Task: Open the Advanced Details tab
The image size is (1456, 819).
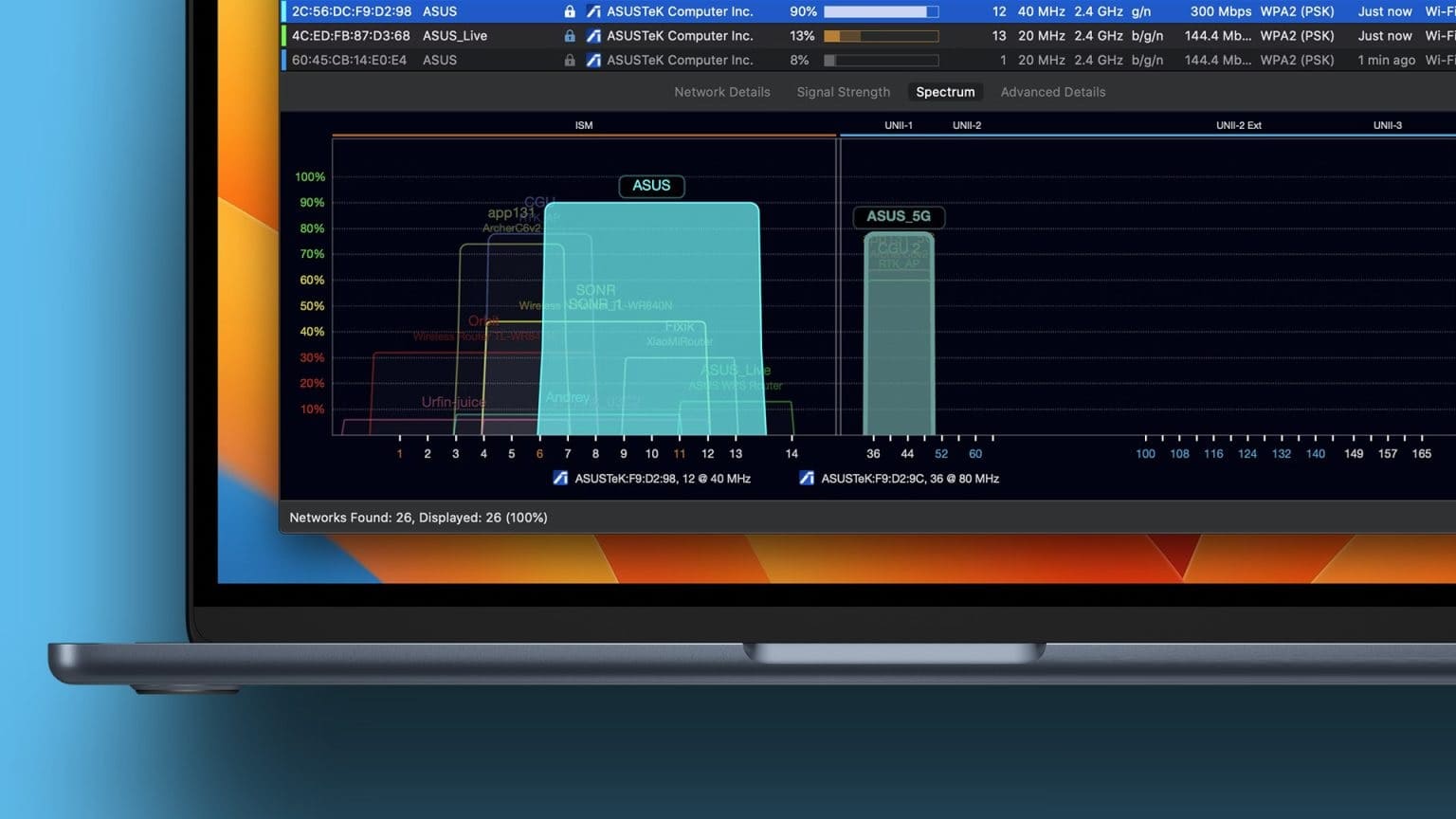Action: pos(1052,92)
